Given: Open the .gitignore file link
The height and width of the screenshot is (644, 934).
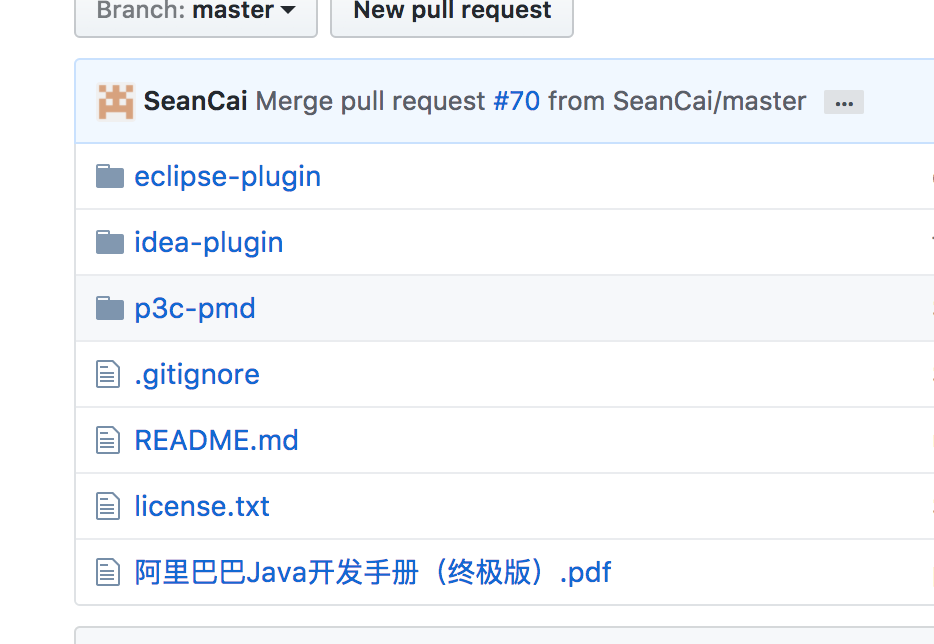Looking at the screenshot, I should [x=197, y=375].
